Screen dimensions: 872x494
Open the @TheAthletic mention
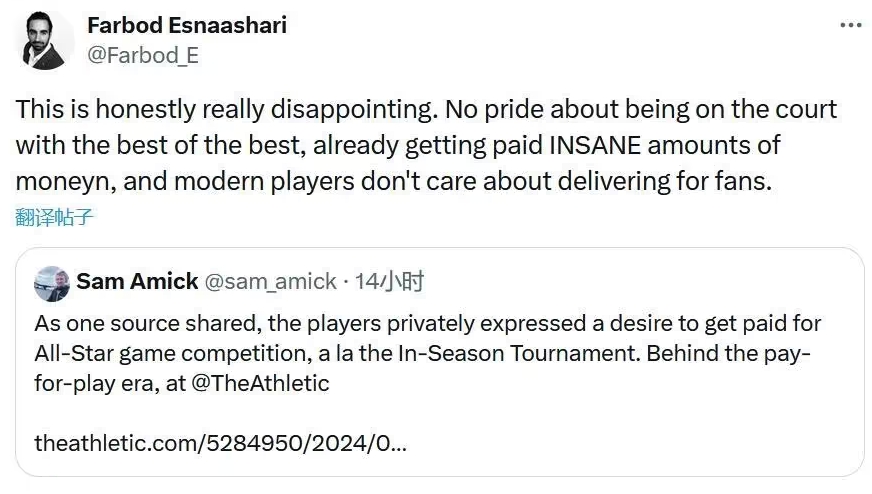260,383
